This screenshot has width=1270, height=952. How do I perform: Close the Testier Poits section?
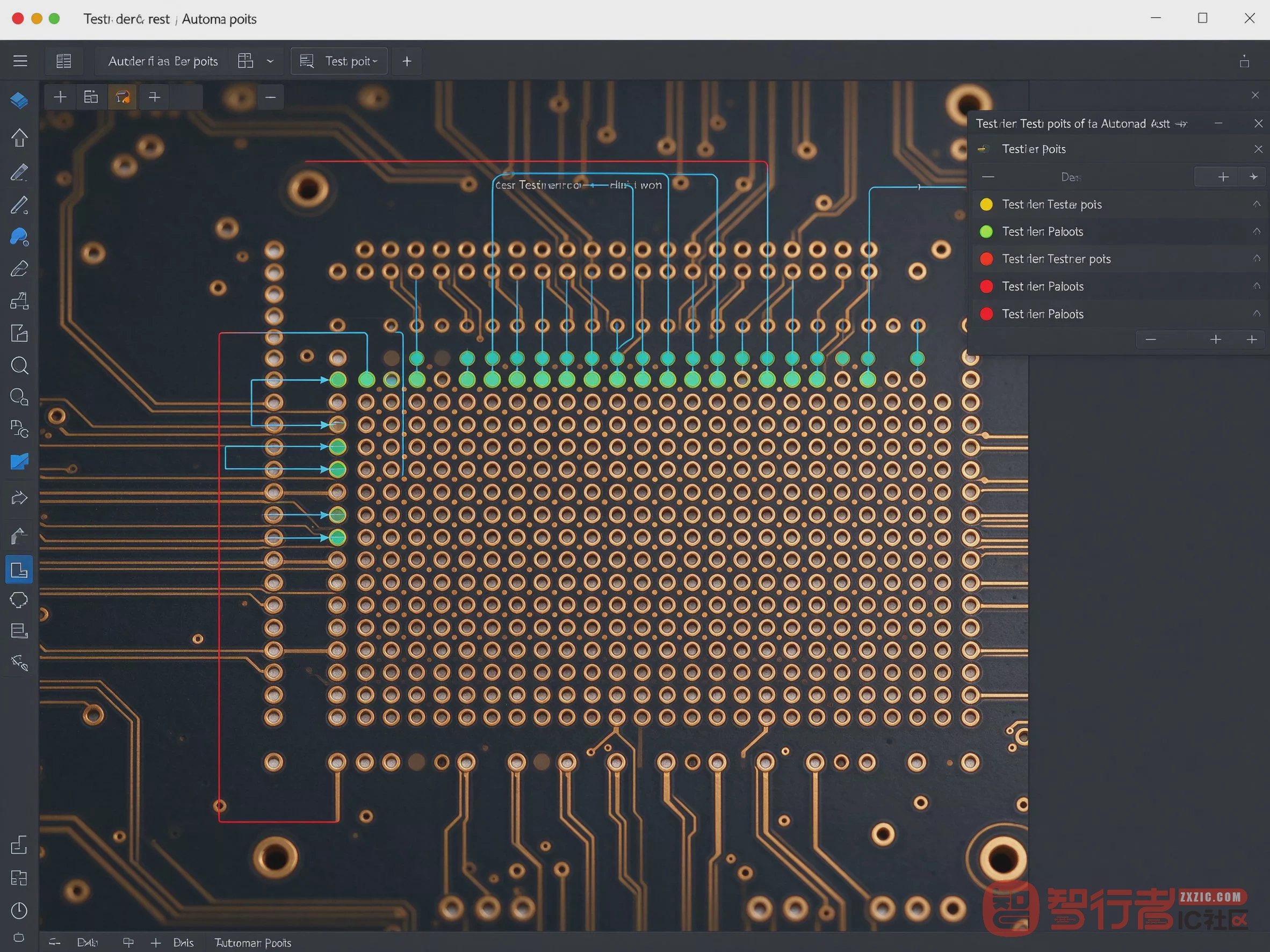pyautogui.click(x=1258, y=149)
